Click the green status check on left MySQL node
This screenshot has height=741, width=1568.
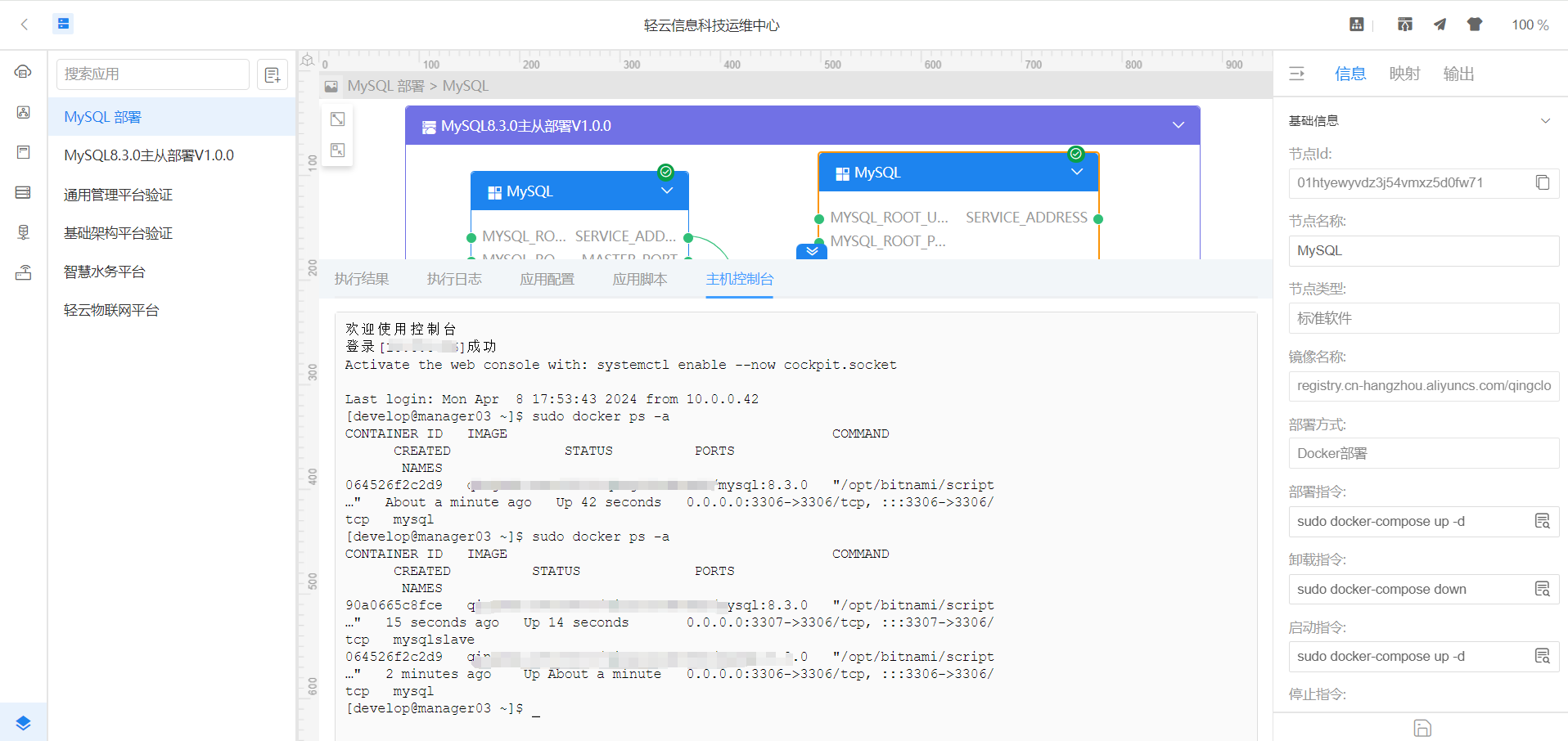click(x=666, y=172)
